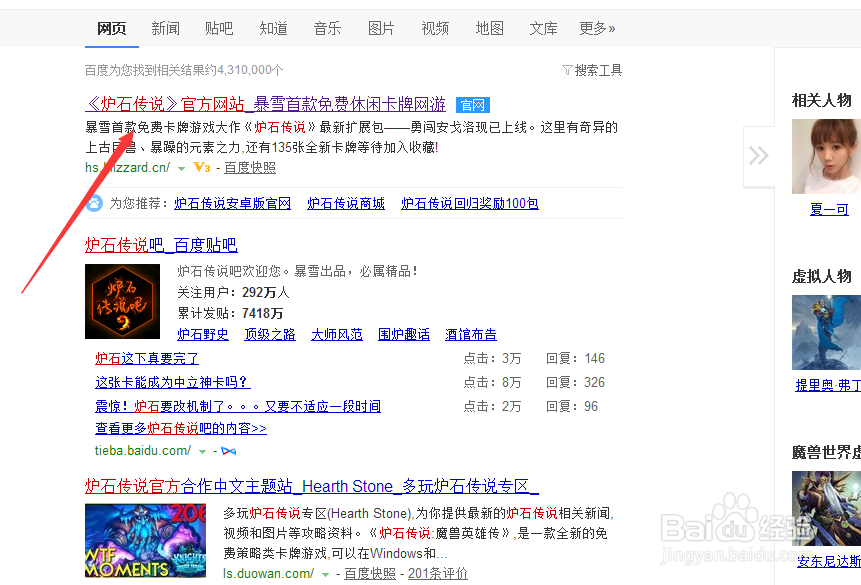This screenshot has height=585, width=861.
Task: Click 回复：326 stat text
Action: coord(575,382)
